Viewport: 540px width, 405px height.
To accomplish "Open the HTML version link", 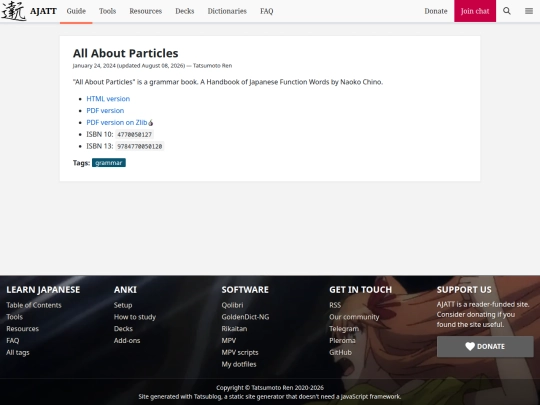I will coord(108,99).
